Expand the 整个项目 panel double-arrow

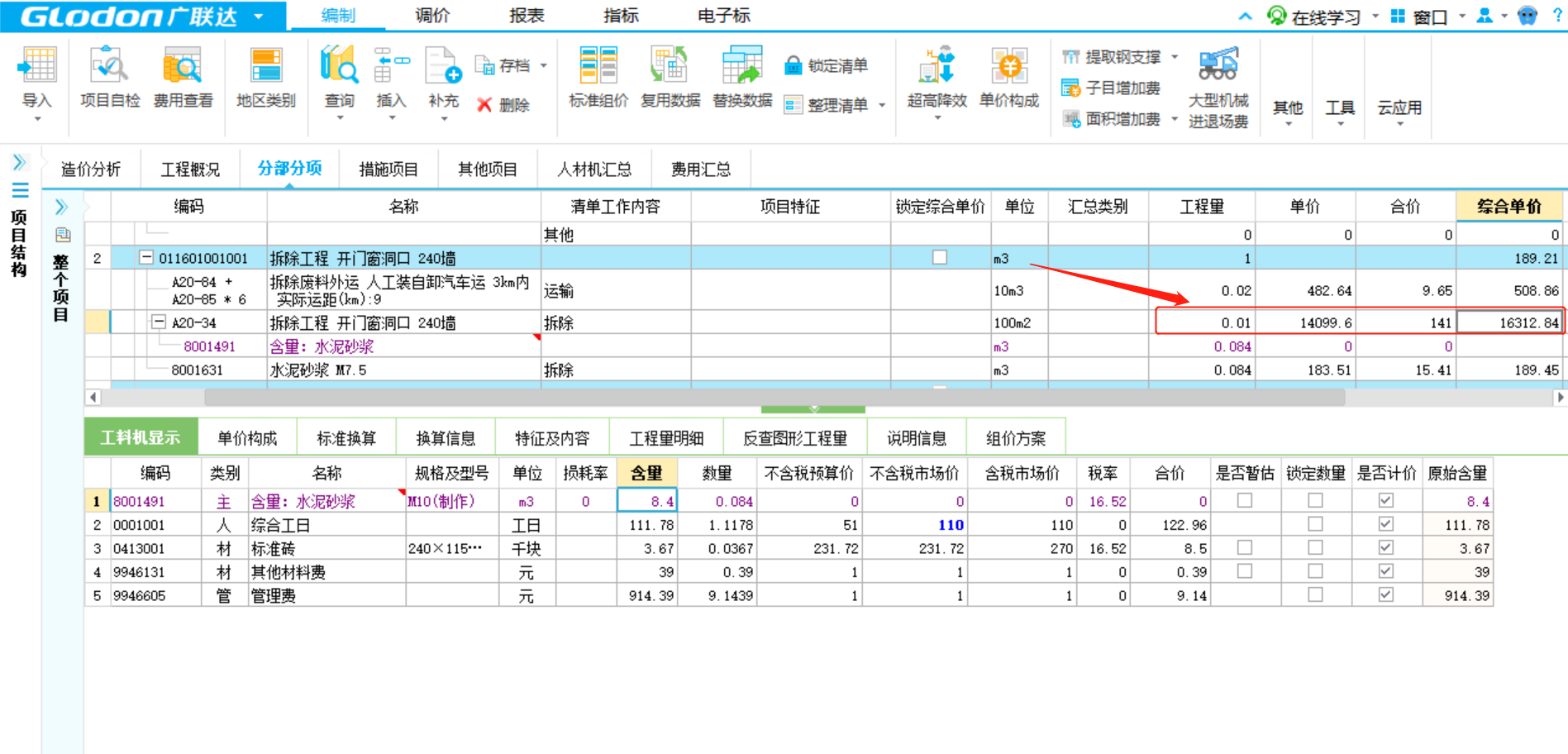(x=61, y=207)
